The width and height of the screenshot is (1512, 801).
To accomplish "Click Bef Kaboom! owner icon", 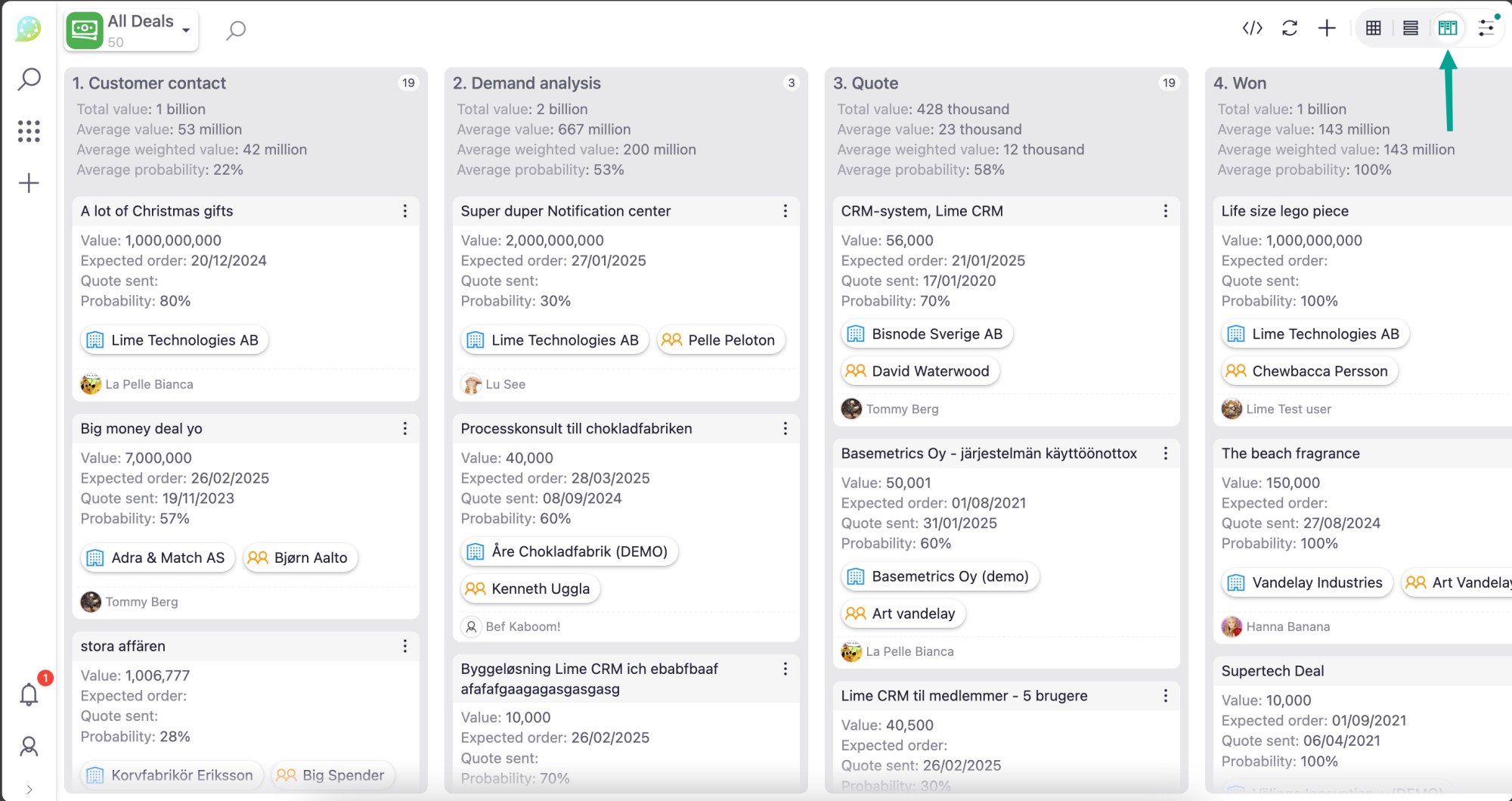I will tap(472, 627).
